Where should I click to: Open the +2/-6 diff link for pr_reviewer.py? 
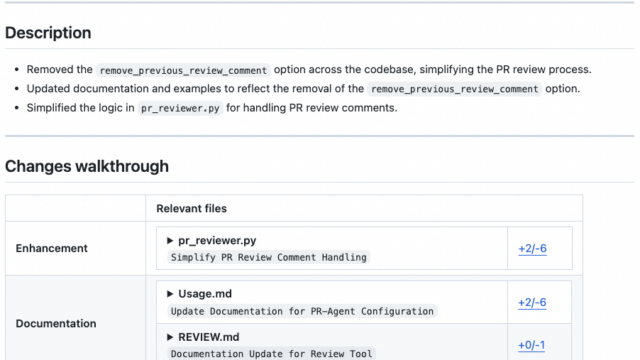coord(532,249)
